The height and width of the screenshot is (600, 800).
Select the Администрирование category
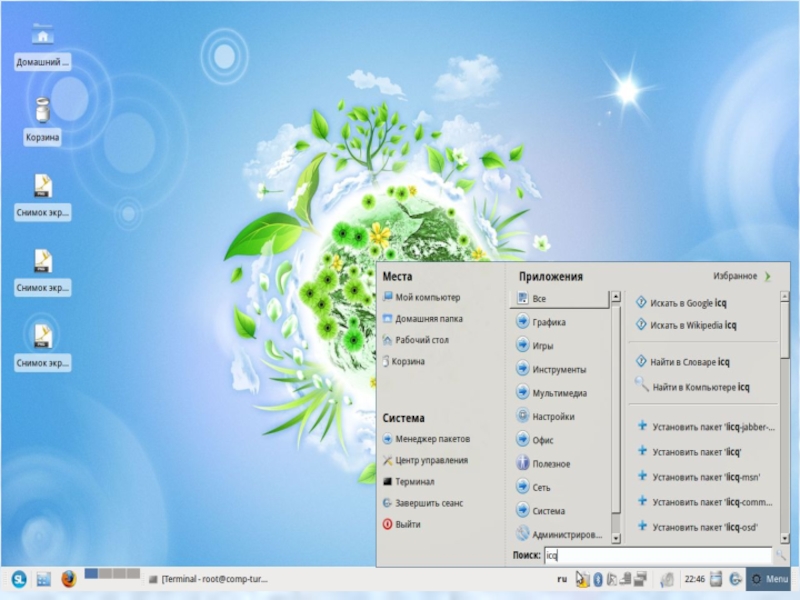tap(559, 534)
